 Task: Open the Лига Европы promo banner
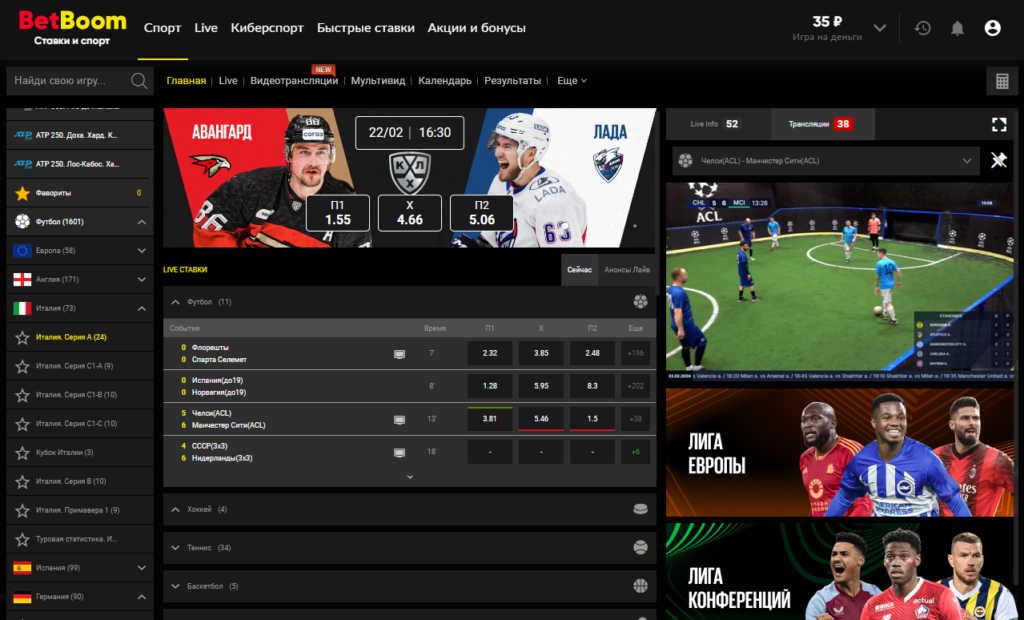[840, 453]
